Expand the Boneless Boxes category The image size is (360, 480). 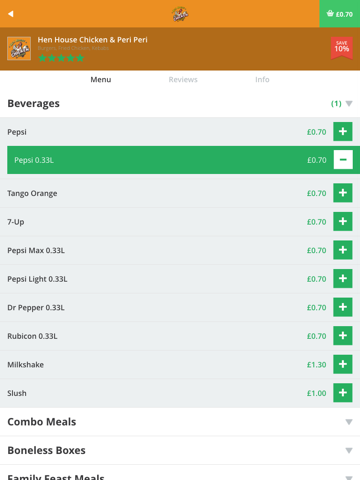pos(180,450)
